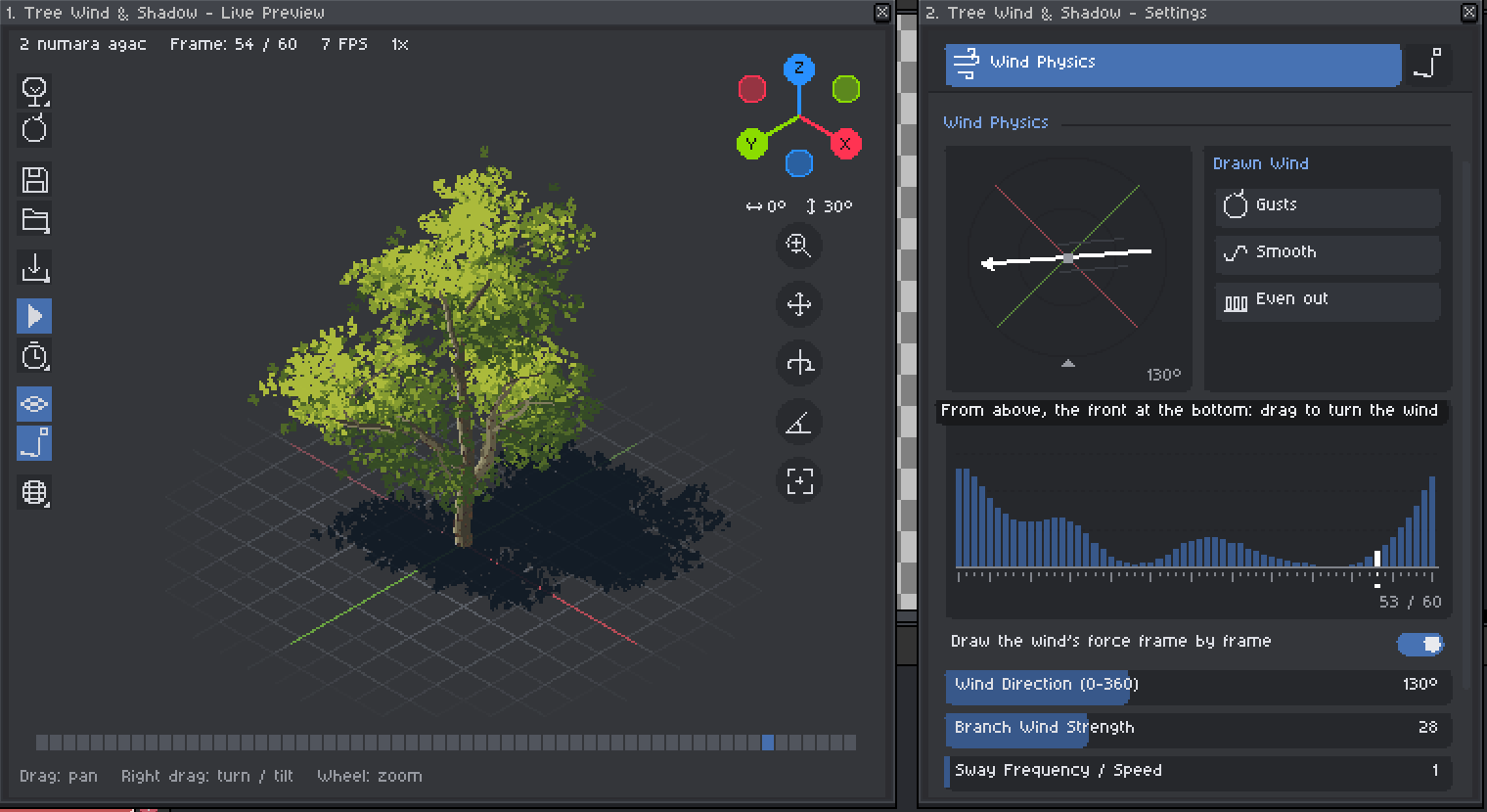Toggle the play animation button
The height and width of the screenshot is (812, 1487).
pyautogui.click(x=34, y=316)
